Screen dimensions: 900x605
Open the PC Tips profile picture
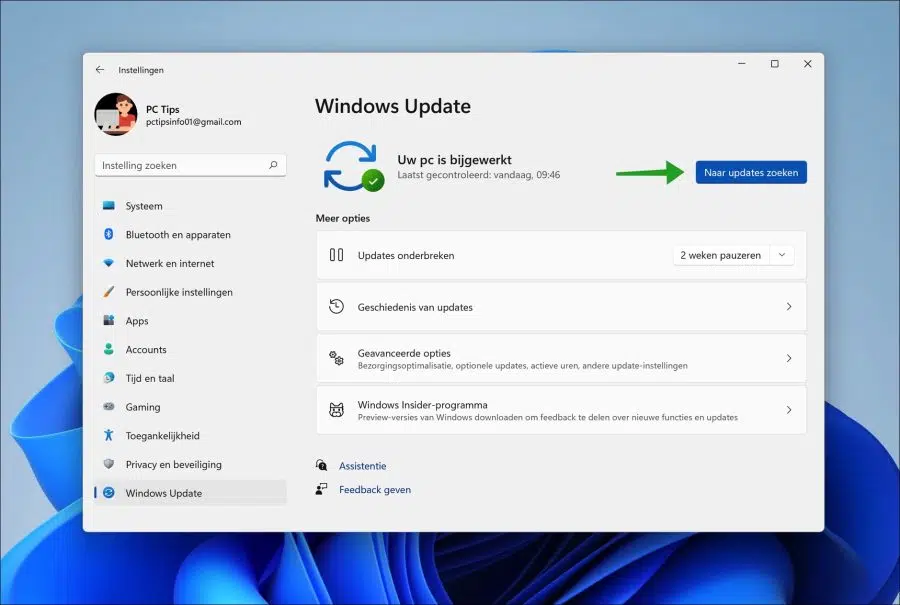116,114
